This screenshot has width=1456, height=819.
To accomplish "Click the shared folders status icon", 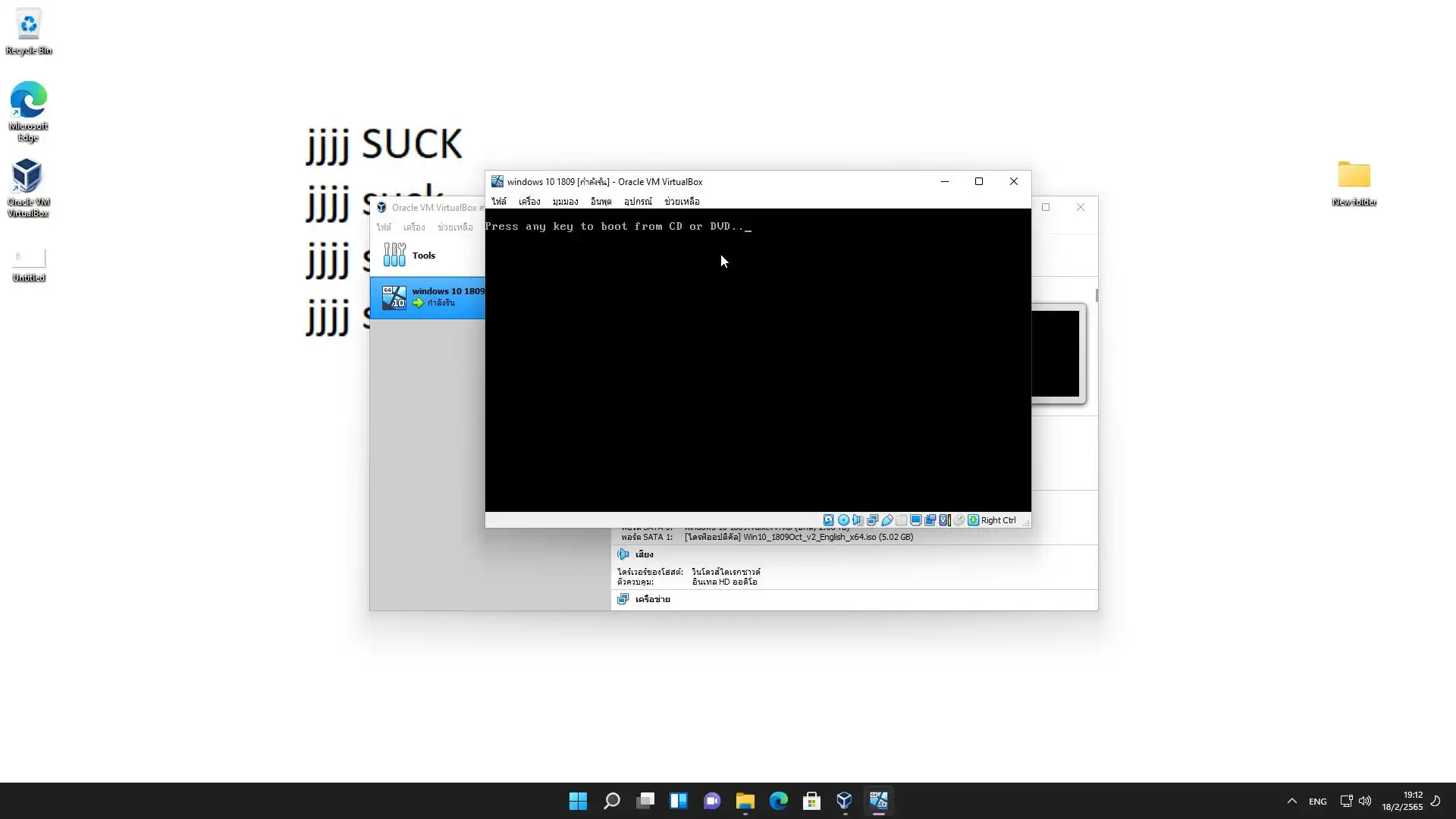I will [x=901, y=520].
